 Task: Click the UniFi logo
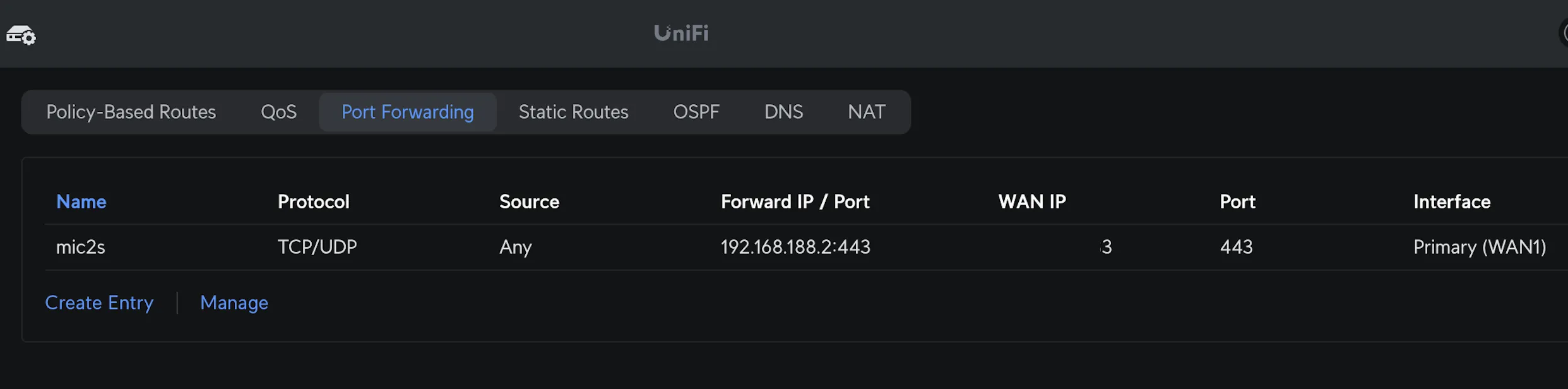click(680, 33)
